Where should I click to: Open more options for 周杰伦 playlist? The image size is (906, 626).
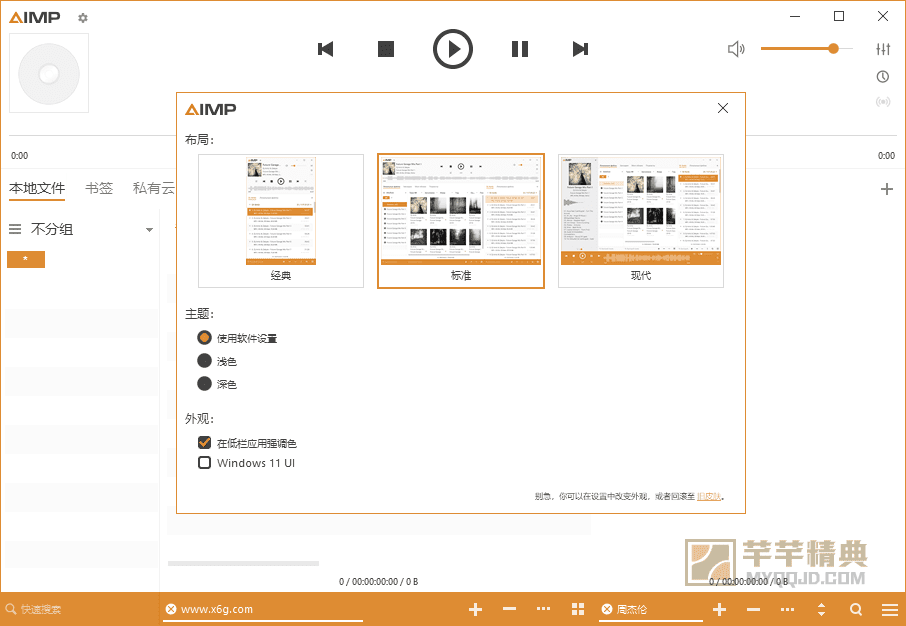tap(788, 609)
